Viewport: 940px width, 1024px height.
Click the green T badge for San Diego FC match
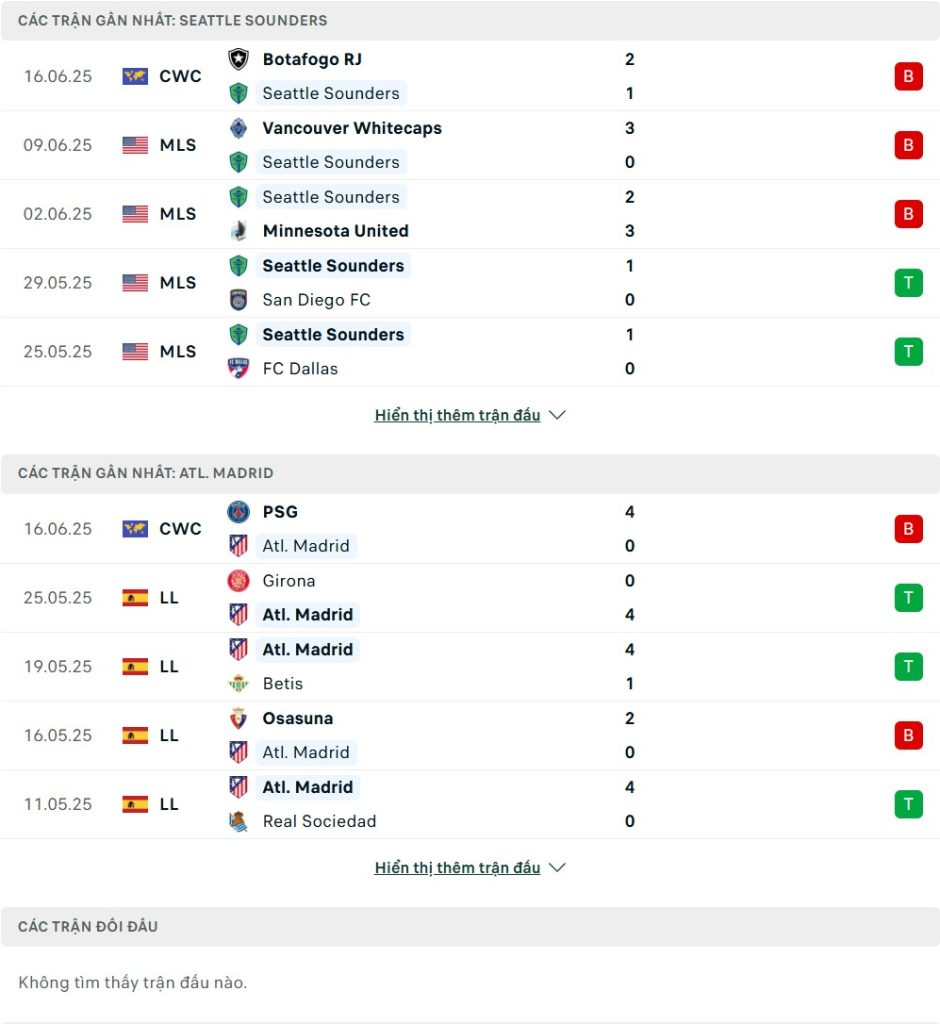tap(908, 283)
